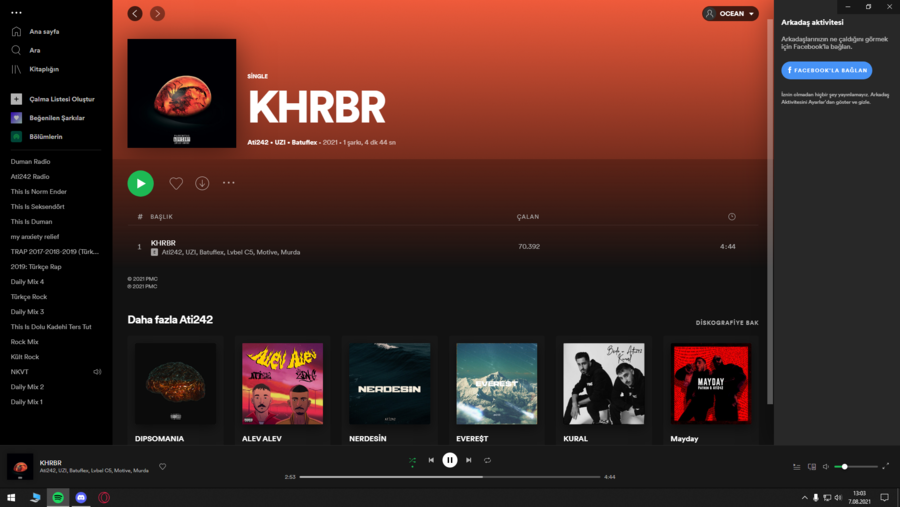
Task: Click the green play button for KHRBR
Action: (x=141, y=184)
